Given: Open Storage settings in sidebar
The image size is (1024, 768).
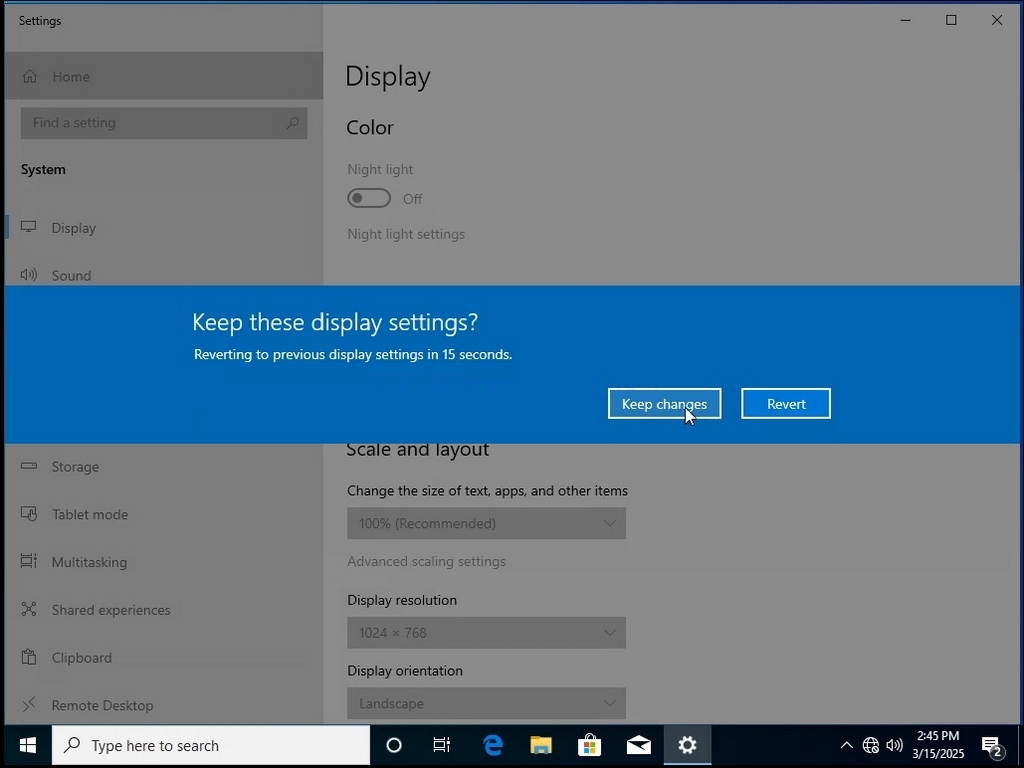Looking at the screenshot, I should (164, 466).
